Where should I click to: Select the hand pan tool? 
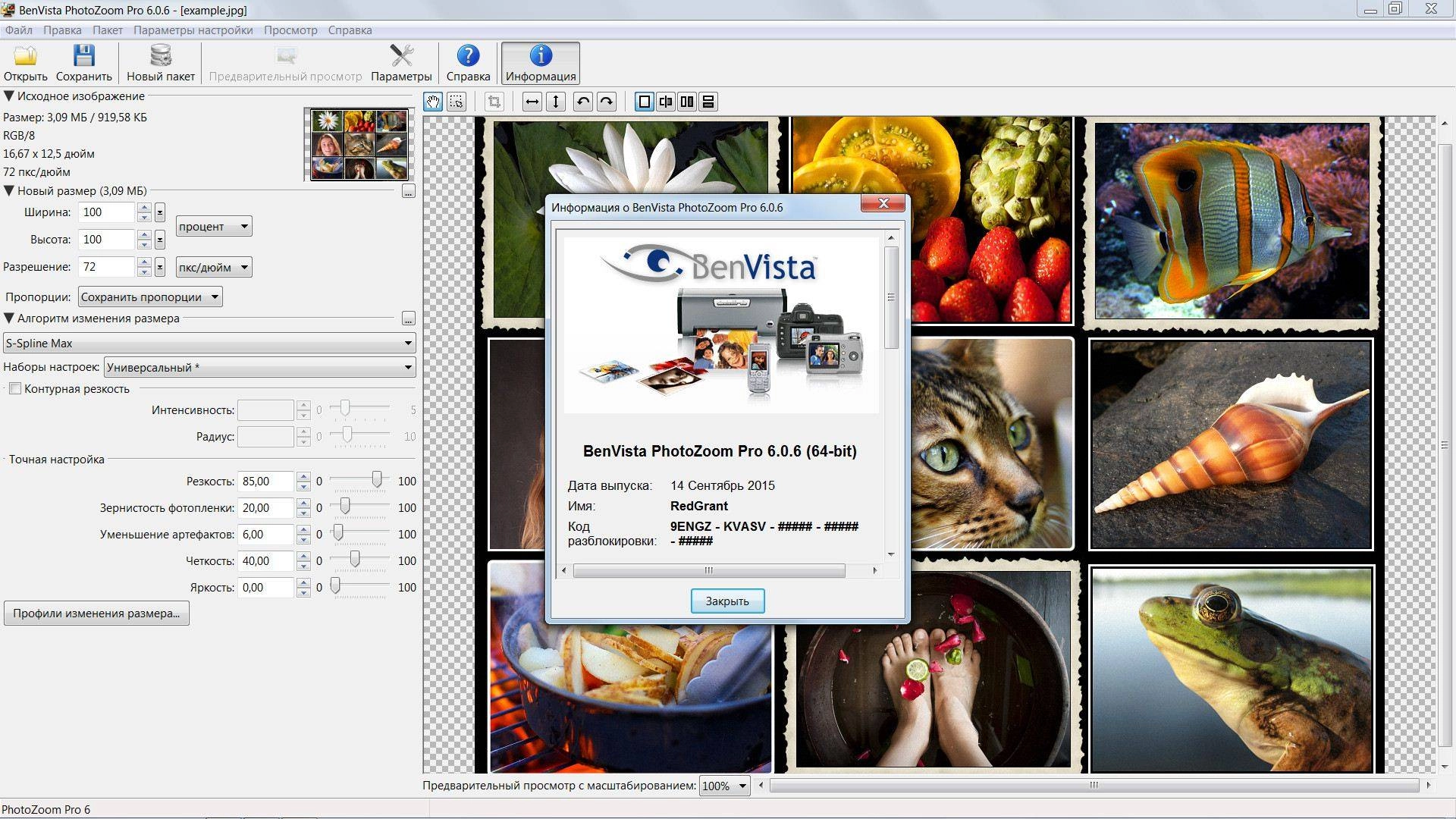(433, 102)
